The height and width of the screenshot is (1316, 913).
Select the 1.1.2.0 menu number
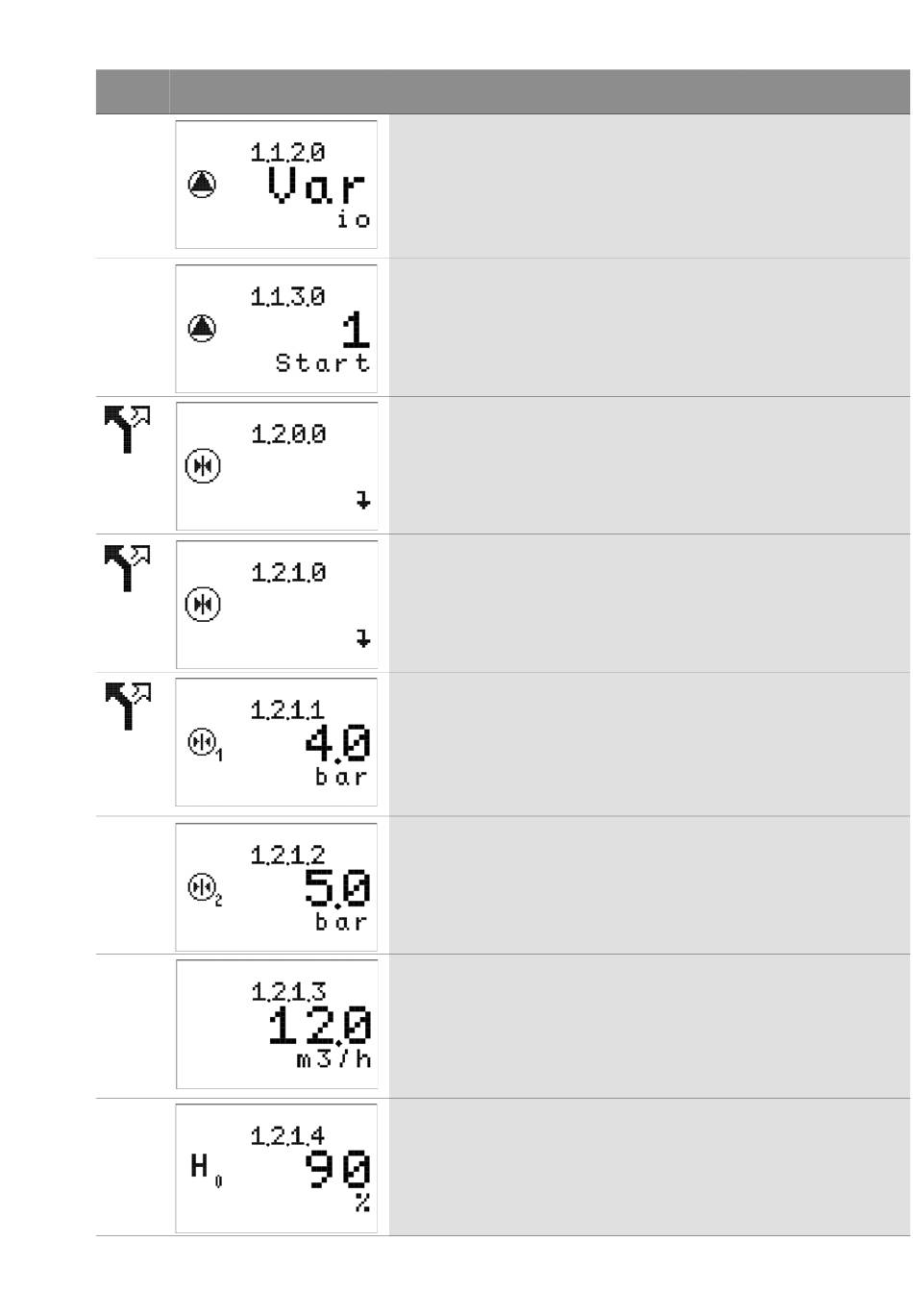click(287, 152)
